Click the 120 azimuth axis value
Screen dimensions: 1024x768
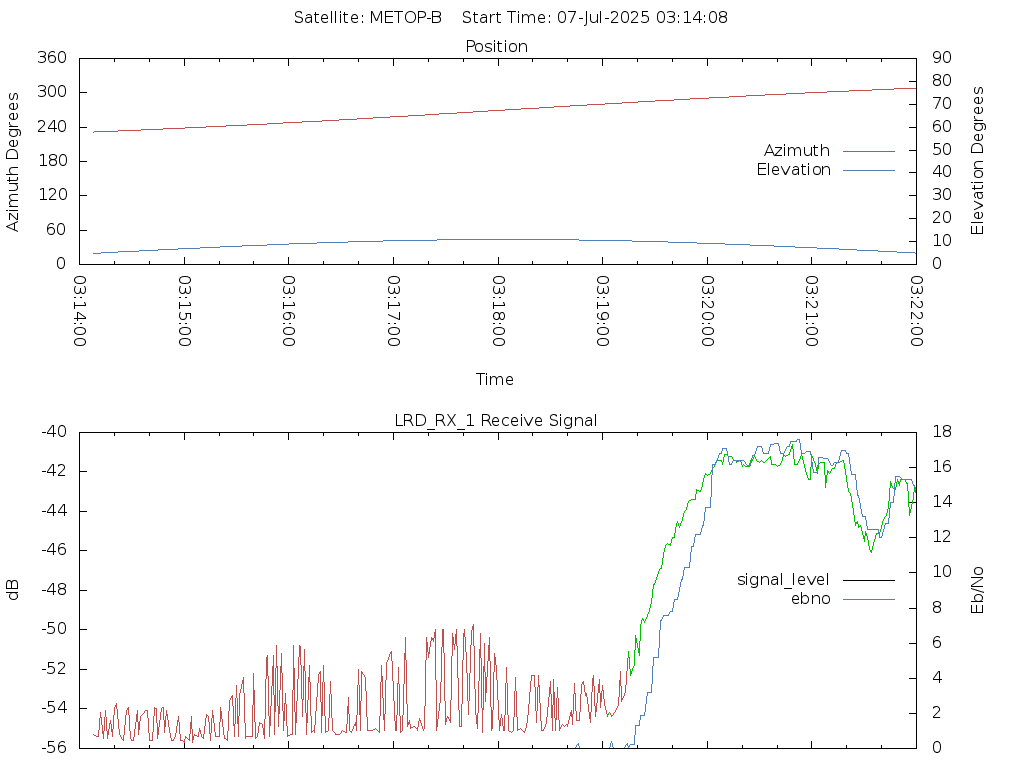point(52,195)
